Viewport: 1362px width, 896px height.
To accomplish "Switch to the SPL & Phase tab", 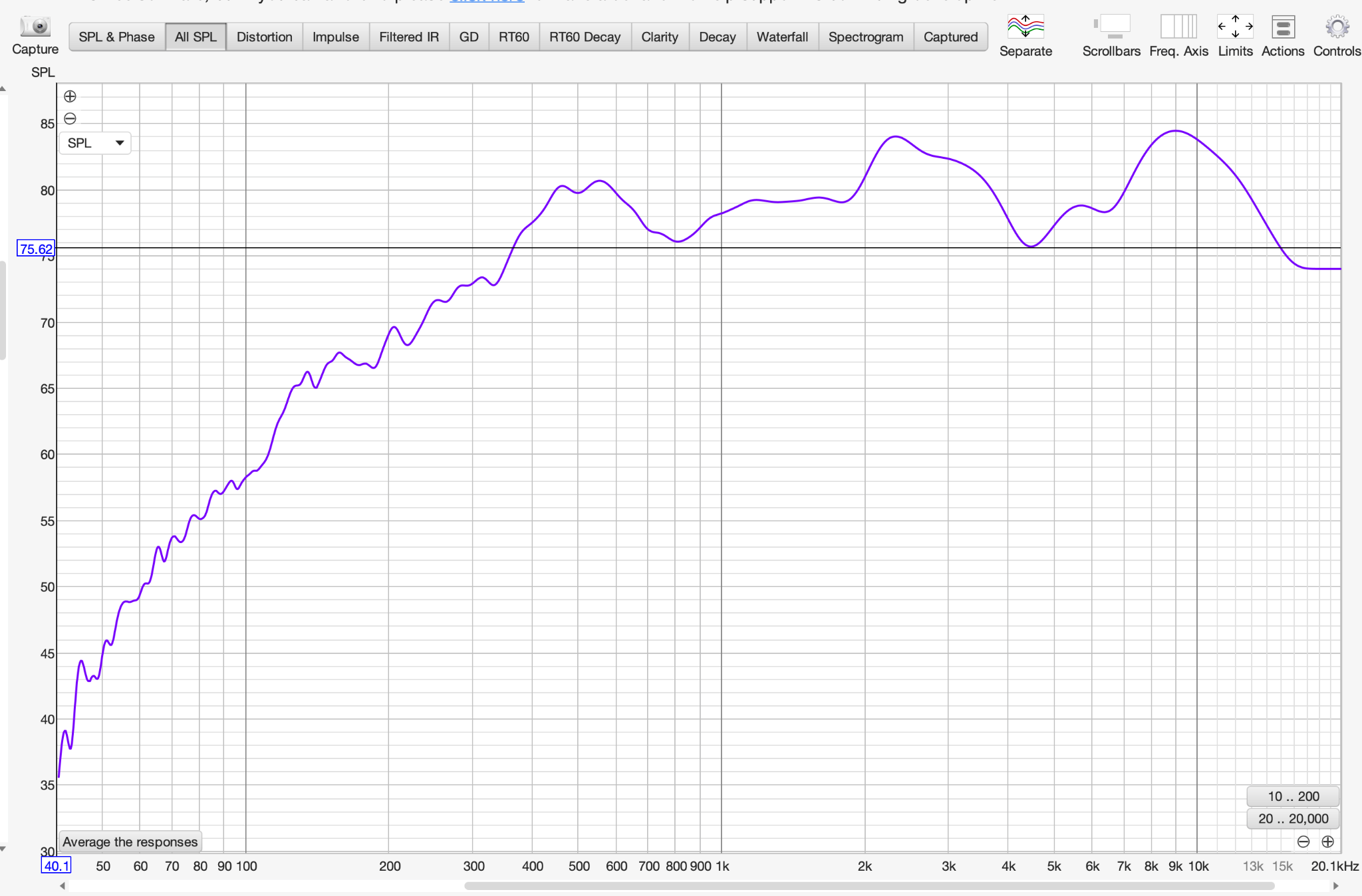I will click(x=116, y=37).
